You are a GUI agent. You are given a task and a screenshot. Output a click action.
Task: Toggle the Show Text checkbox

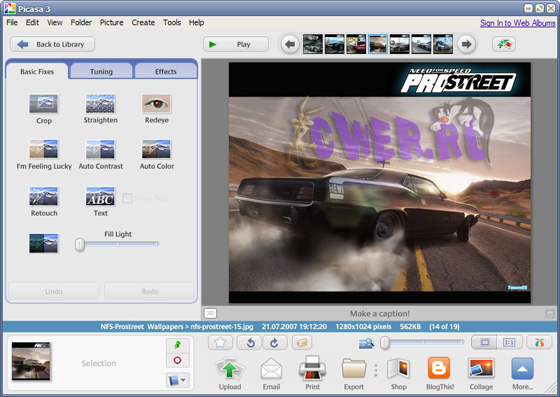pos(127,198)
